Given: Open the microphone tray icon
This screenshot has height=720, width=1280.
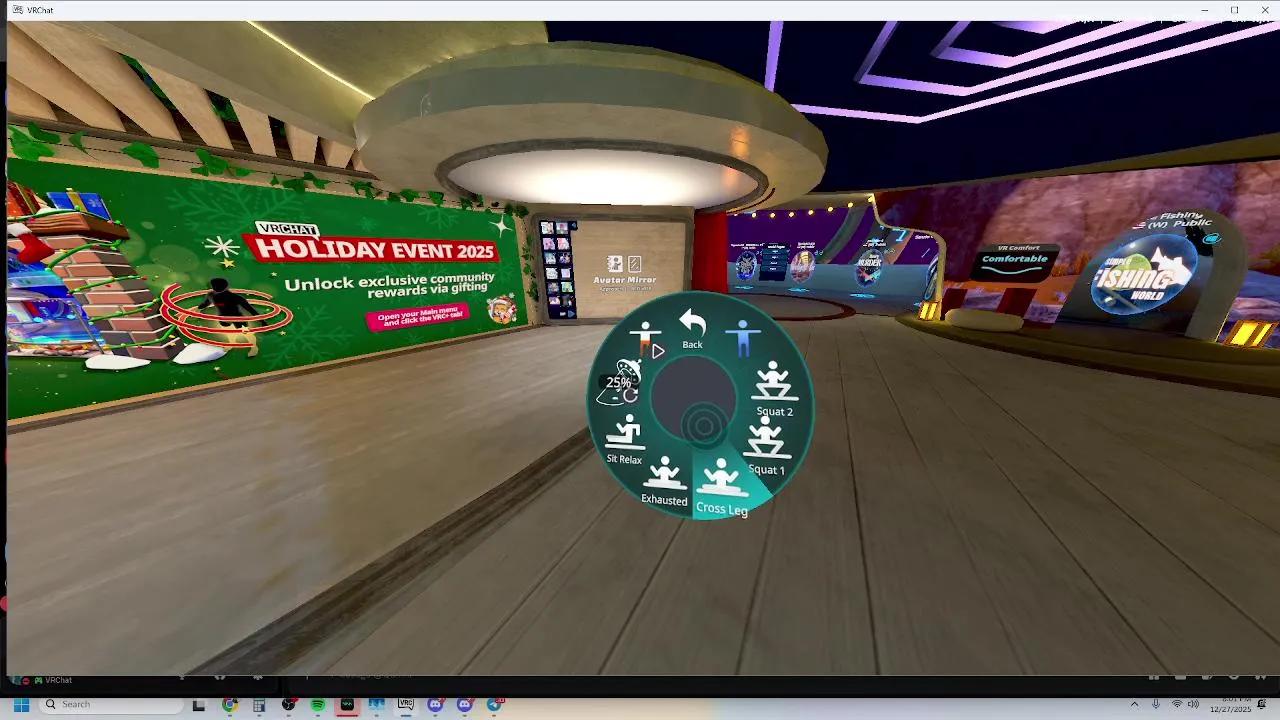Looking at the screenshot, I should point(1156,705).
